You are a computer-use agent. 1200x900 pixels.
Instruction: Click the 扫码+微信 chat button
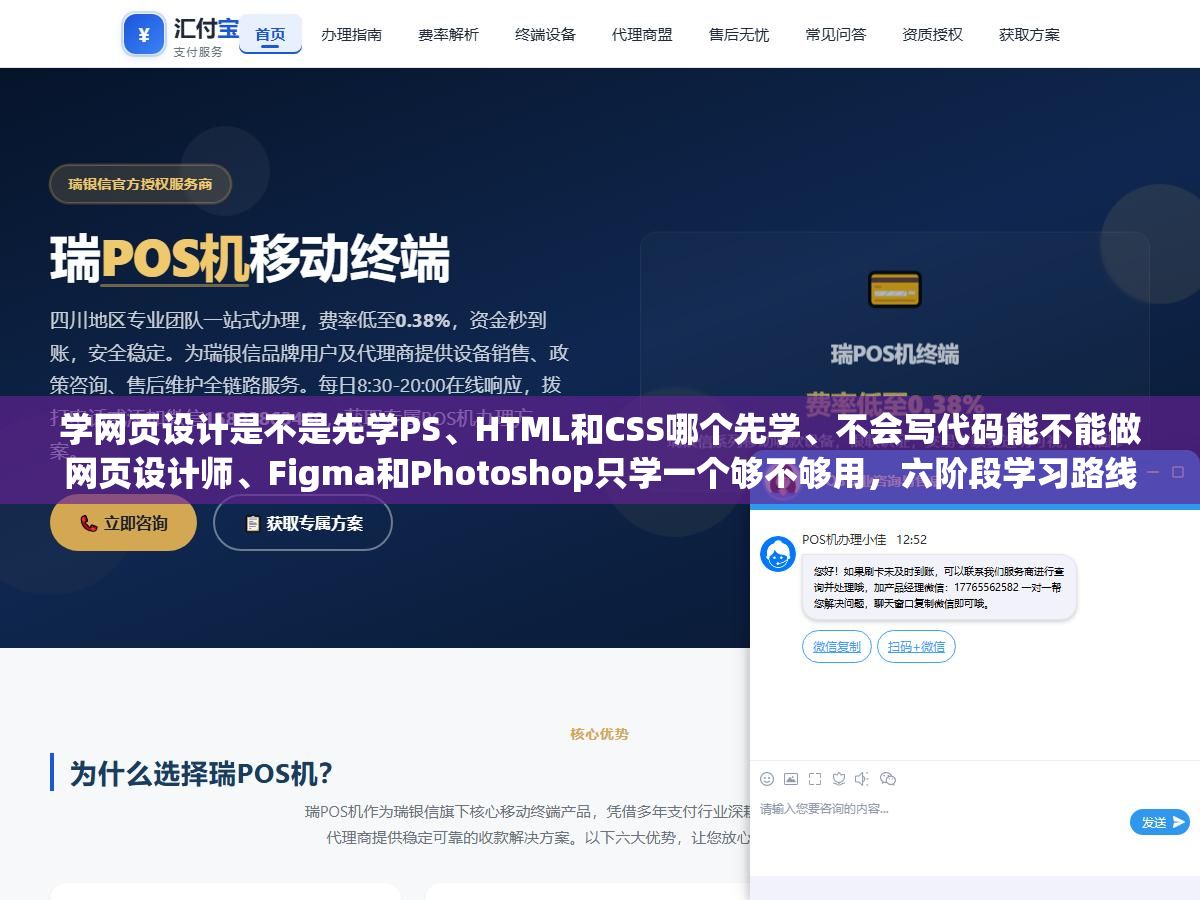(x=916, y=647)
